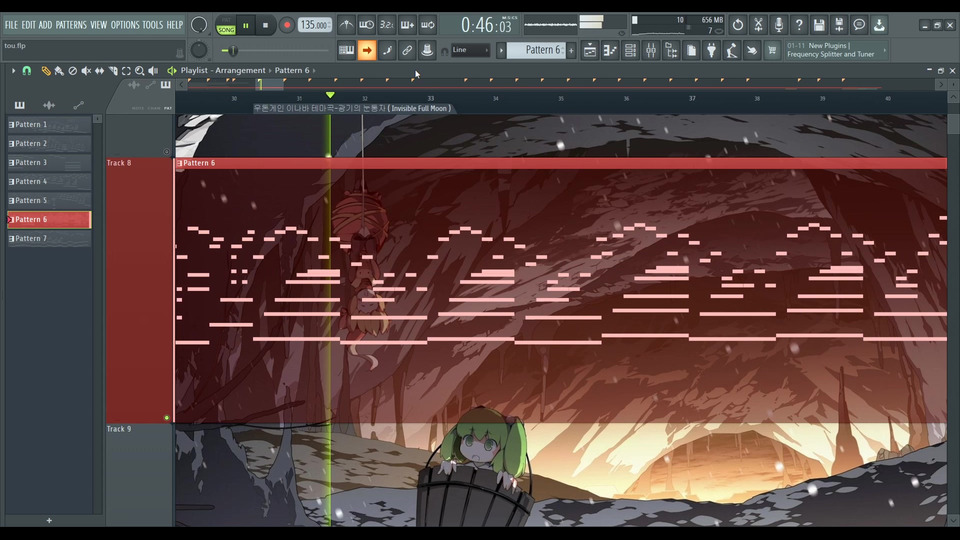Click the song position slider handle

[233, 51]
